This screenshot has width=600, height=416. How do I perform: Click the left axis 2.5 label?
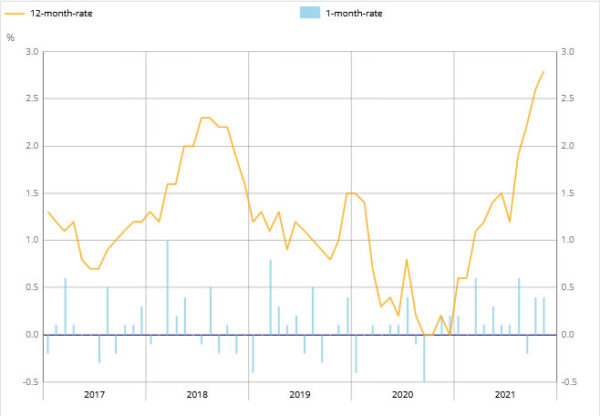pyautogui.click(x=32, y=99)
